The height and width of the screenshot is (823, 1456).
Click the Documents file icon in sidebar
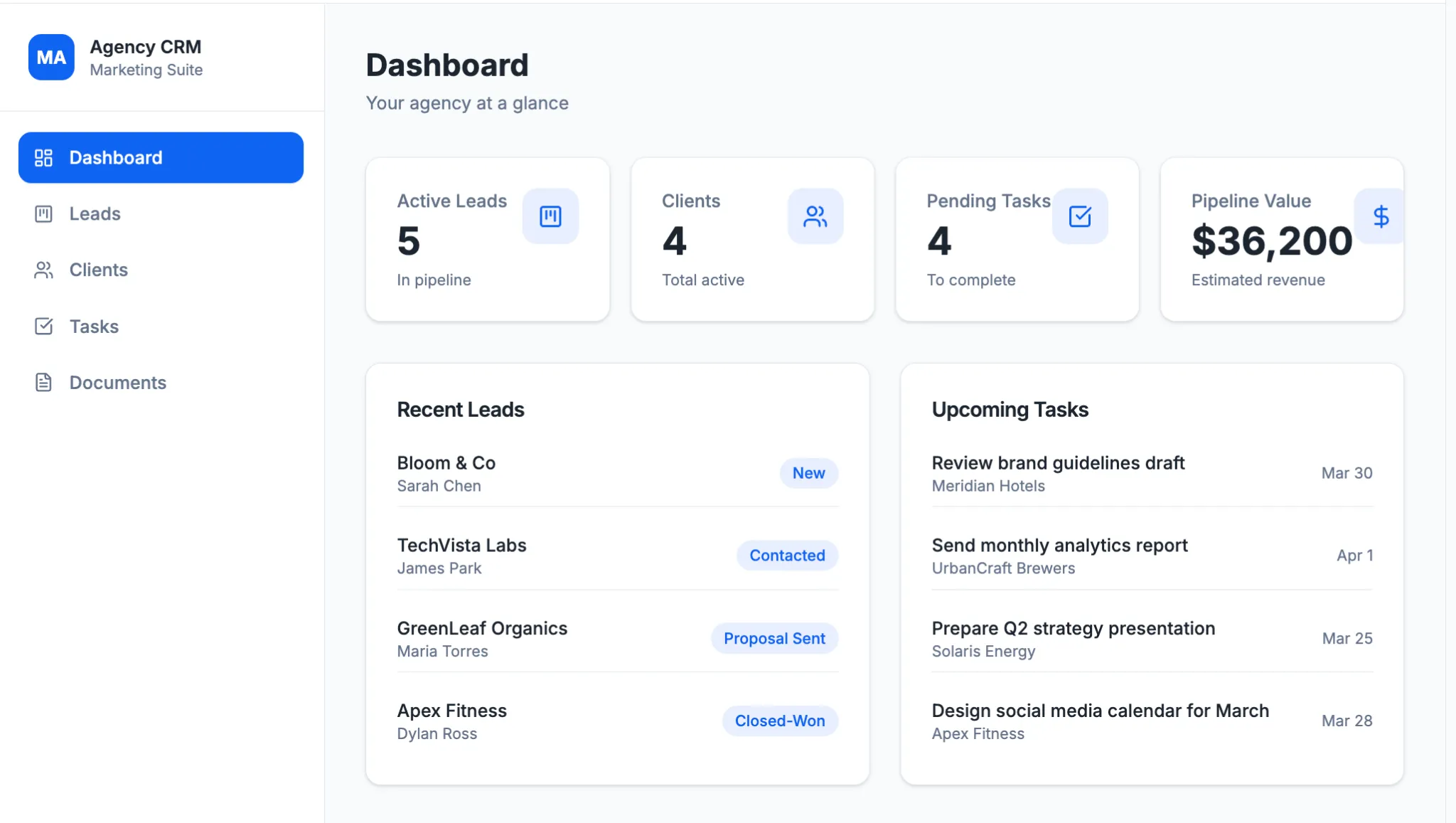(x=43, y=382)
